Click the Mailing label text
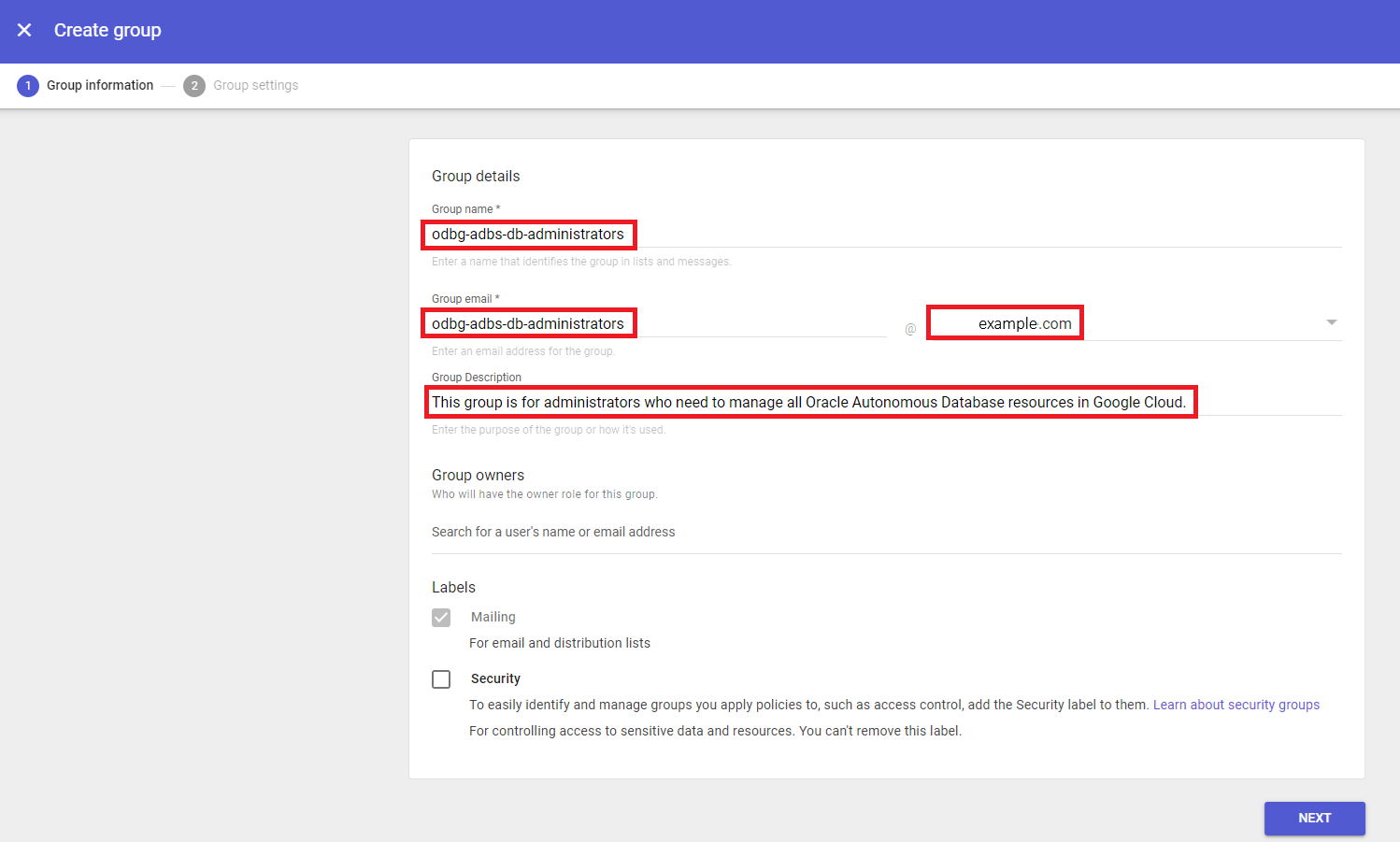The width and height of the screenshot is (1400, 842). 493,617
